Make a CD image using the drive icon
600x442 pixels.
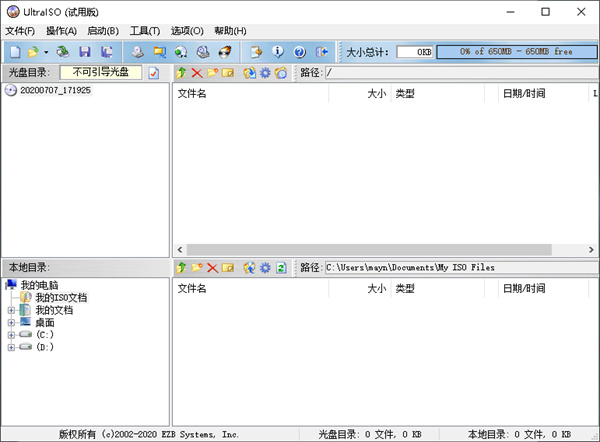(138, 52)
